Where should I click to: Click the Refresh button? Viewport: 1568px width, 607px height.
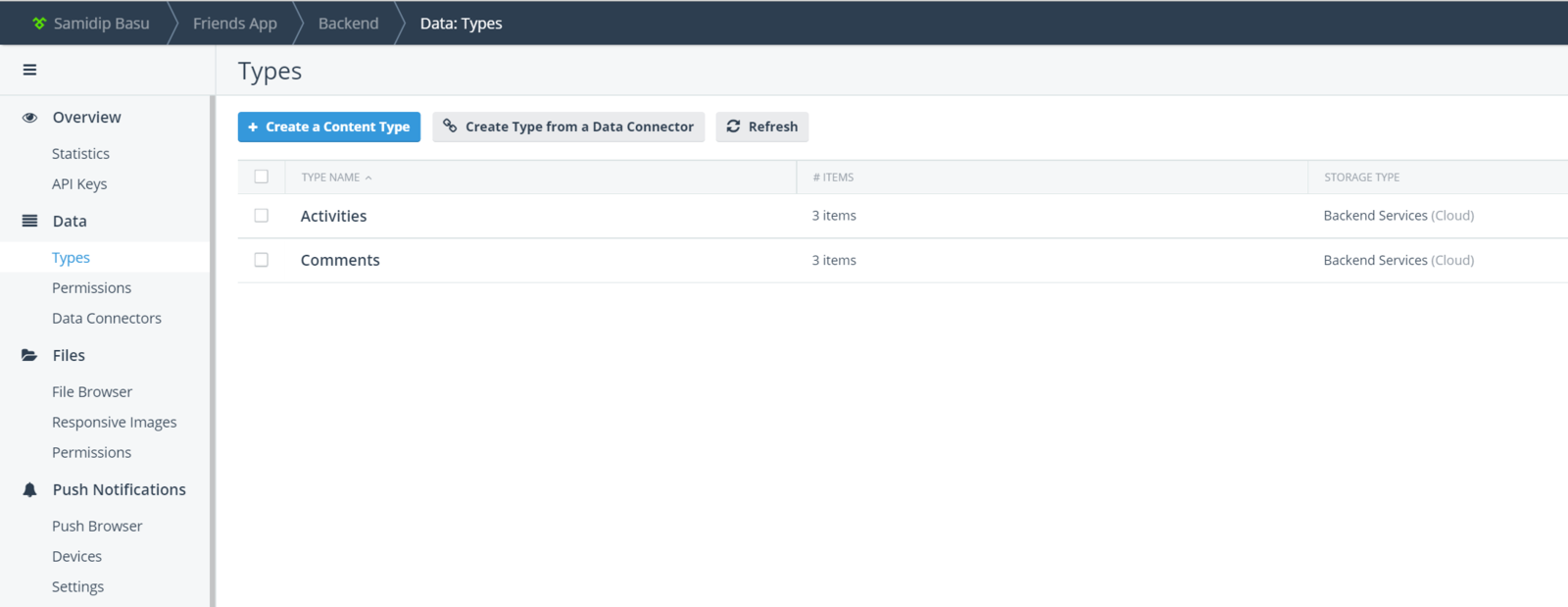tap(762, 126)
